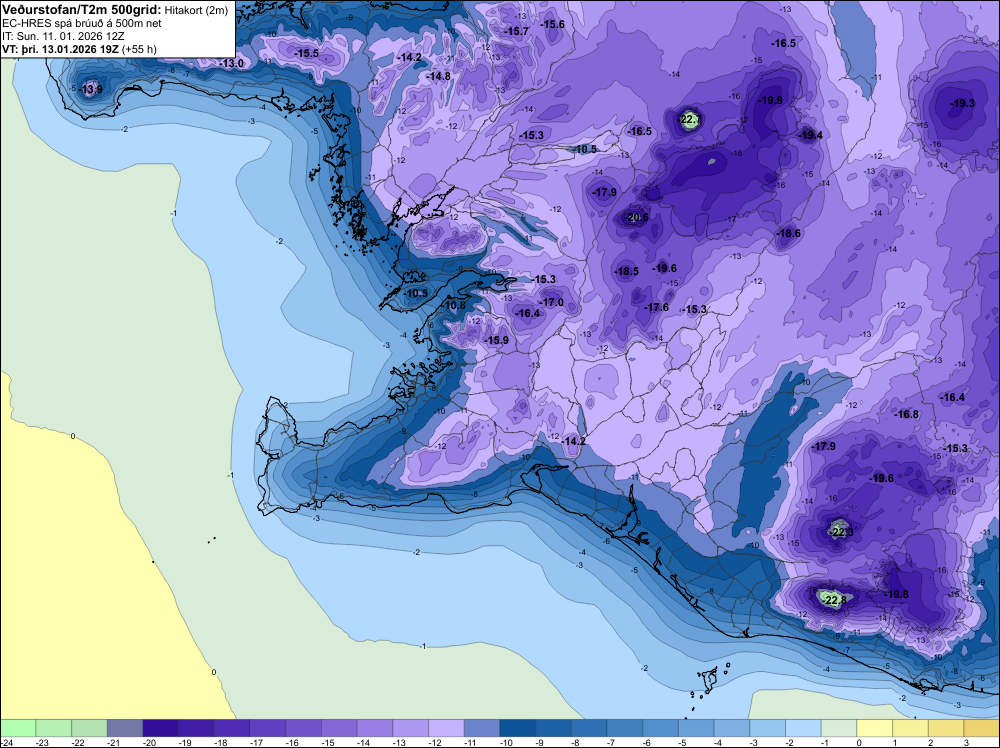This screenshot has width=1000, height=748.
Task: Click the -7 tick label in the legend
Action: [x=612, y=742]
